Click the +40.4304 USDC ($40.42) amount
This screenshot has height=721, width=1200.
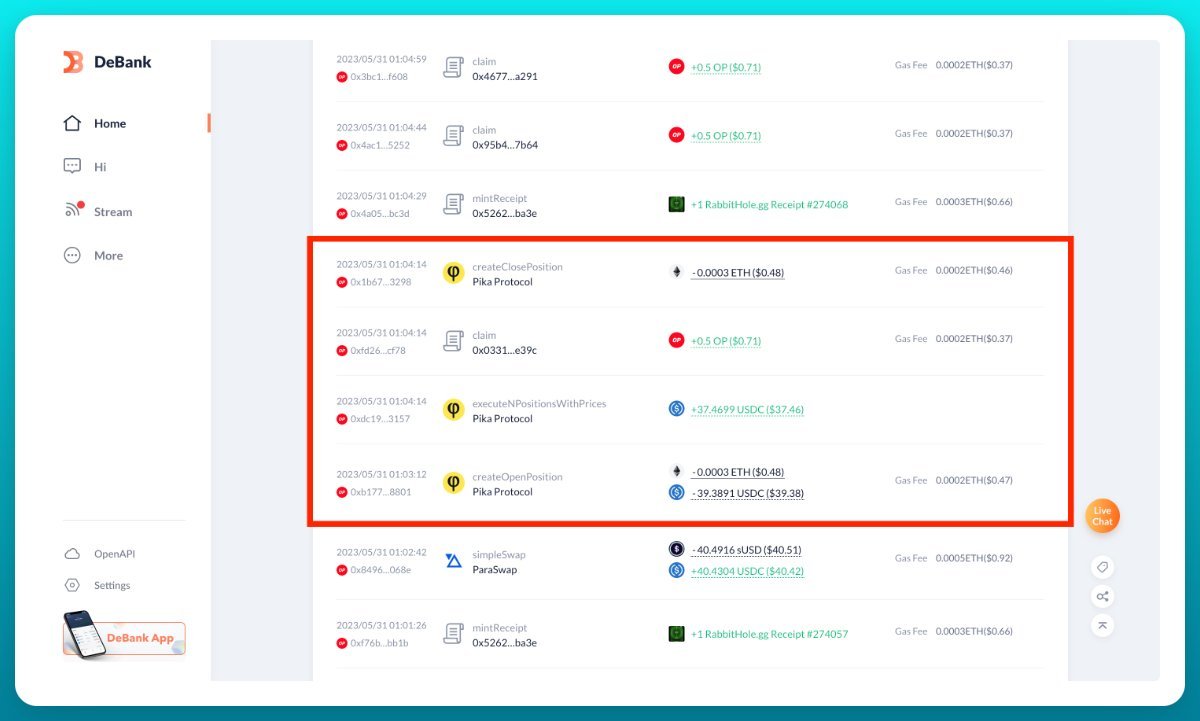pyautogui.click(x=747, y=571)
